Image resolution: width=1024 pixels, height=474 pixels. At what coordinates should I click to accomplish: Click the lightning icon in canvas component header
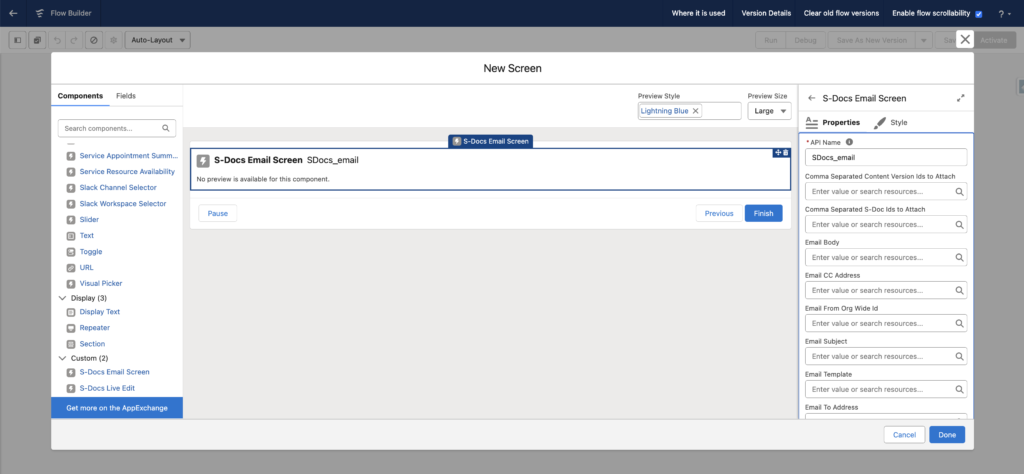click(x=203, y=161)
